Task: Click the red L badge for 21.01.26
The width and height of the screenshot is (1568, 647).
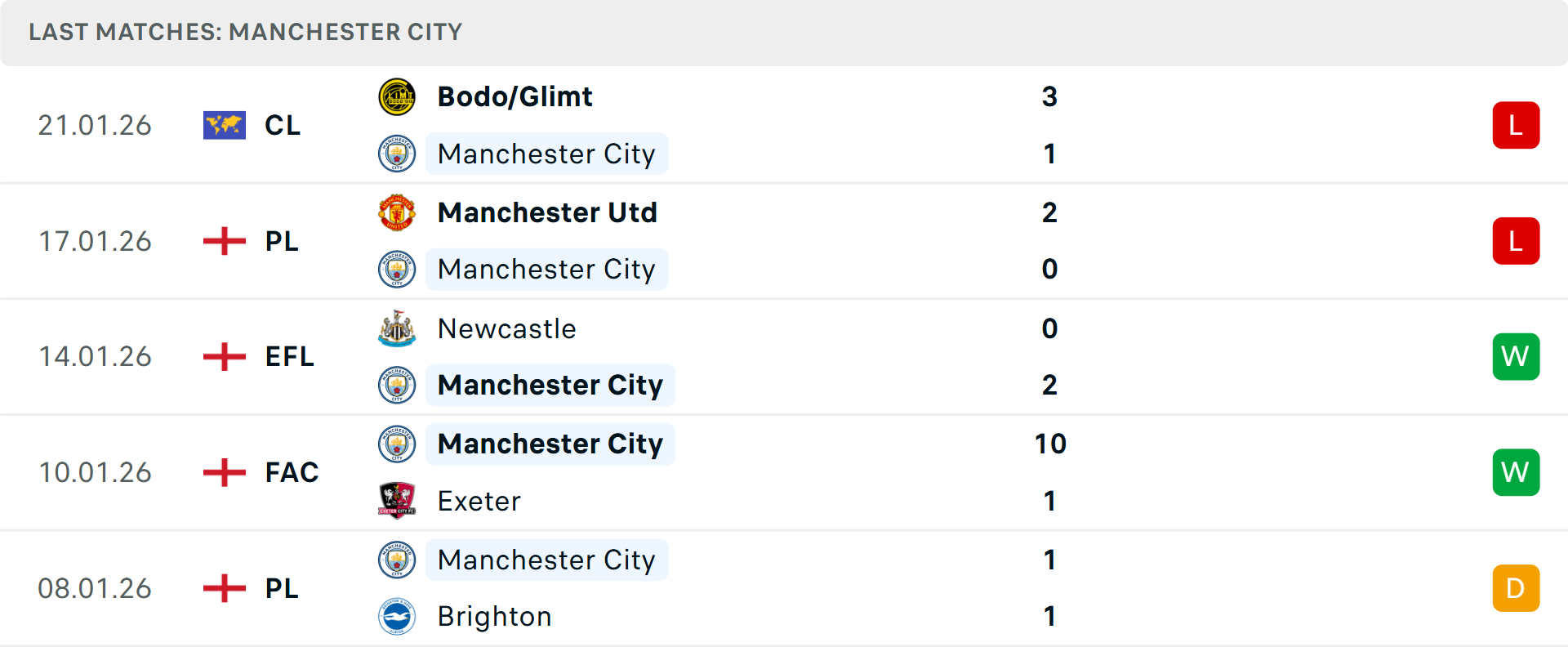Action: (1516, 125)
